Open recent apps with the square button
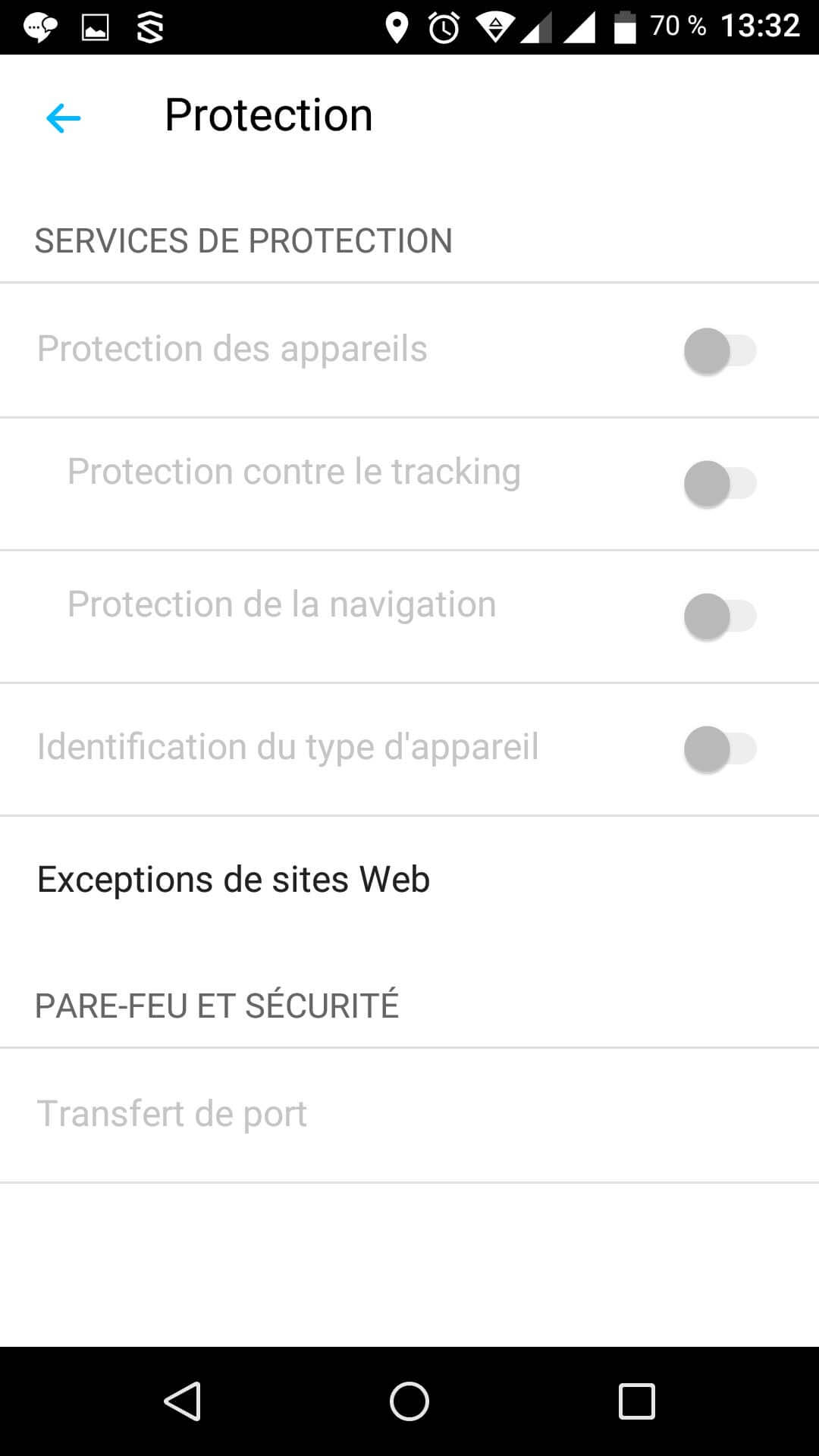This screenshot has width=819, height=1456. (x=636, y=1401)
